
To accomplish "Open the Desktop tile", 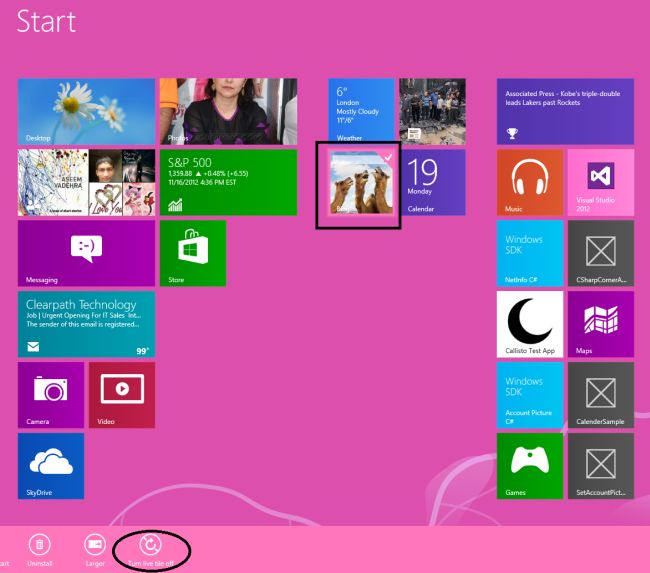I will pyautogui.click(x=86, y=111).
